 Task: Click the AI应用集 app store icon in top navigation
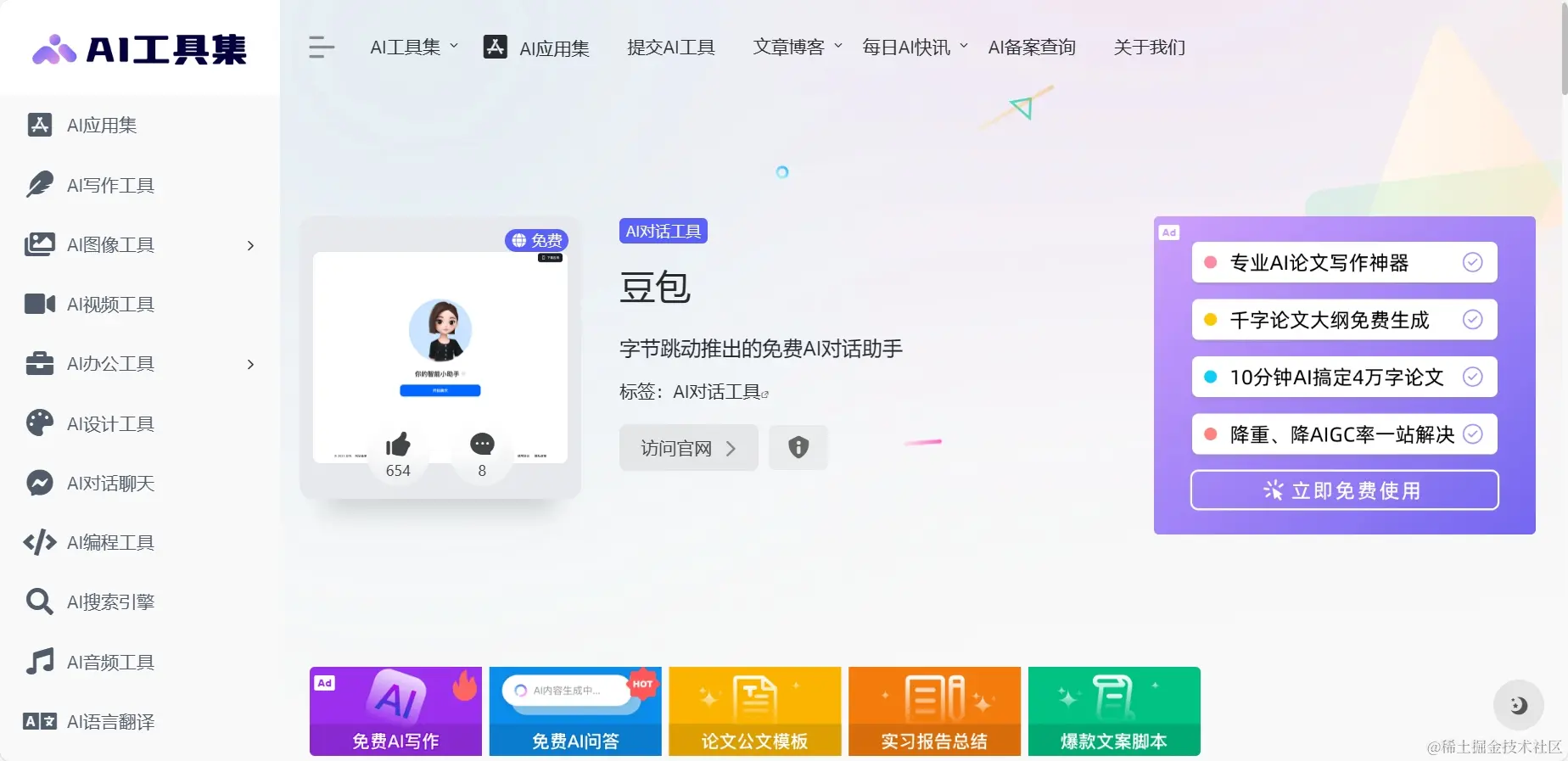point(496,47)
